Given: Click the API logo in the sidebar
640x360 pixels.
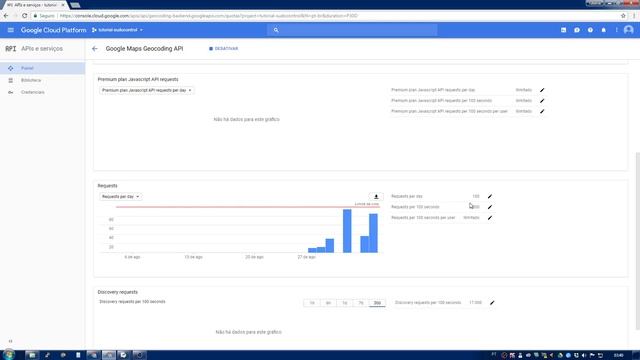Looking at the screenshot, I should tap(11, 49).
